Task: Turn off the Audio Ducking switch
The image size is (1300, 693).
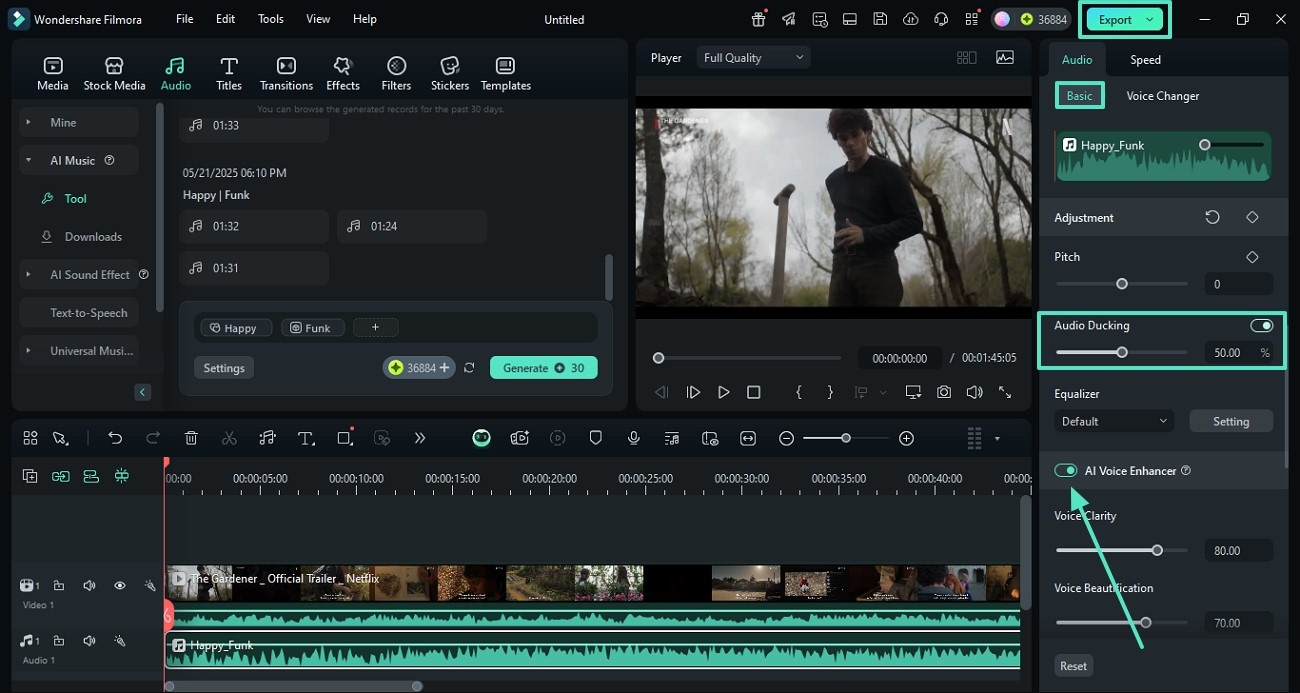Action: [x=1261, y=325]
